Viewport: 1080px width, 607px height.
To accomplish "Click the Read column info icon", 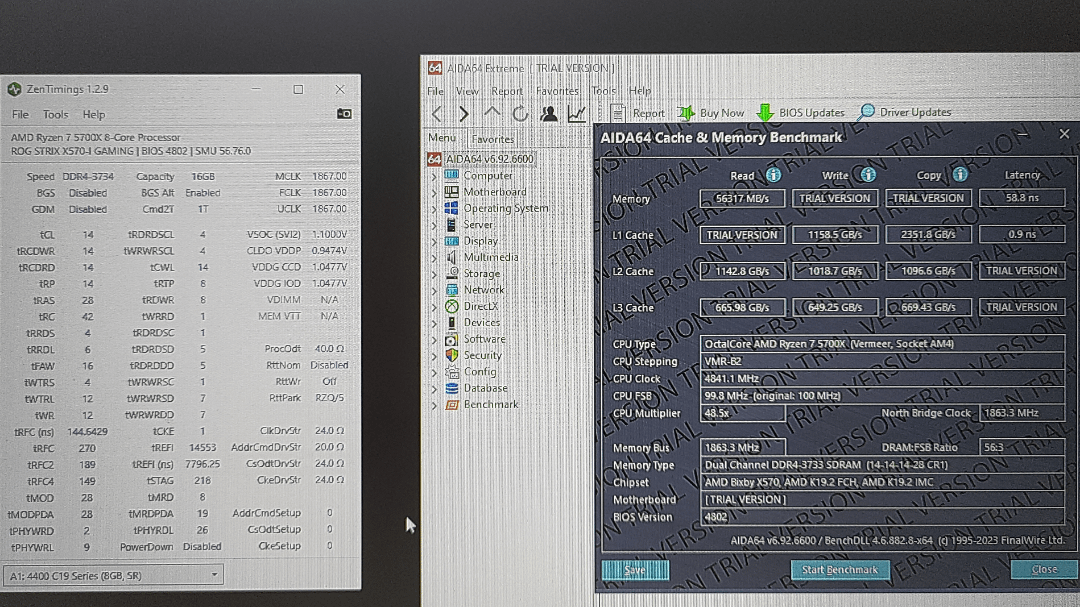I will (773, 175).
